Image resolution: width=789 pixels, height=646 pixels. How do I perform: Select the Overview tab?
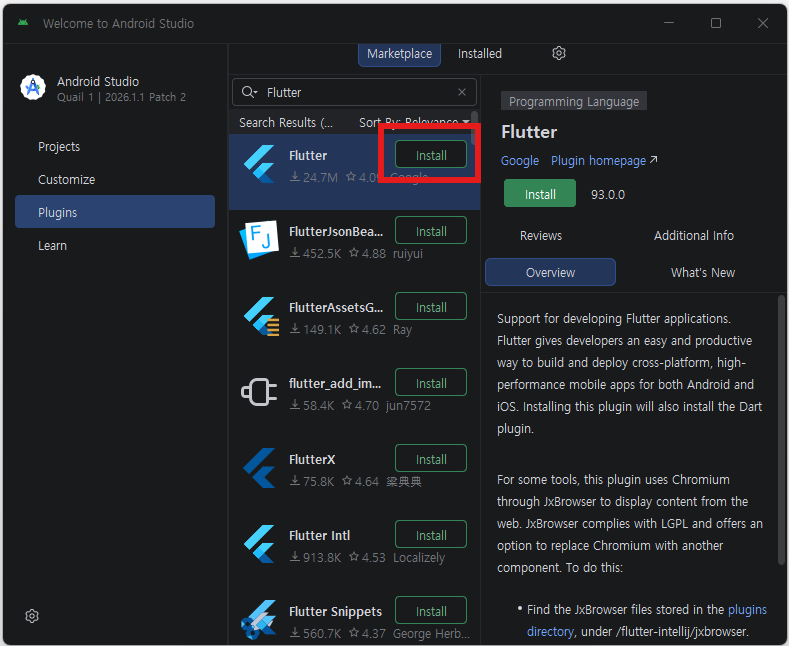click(550, 272)
